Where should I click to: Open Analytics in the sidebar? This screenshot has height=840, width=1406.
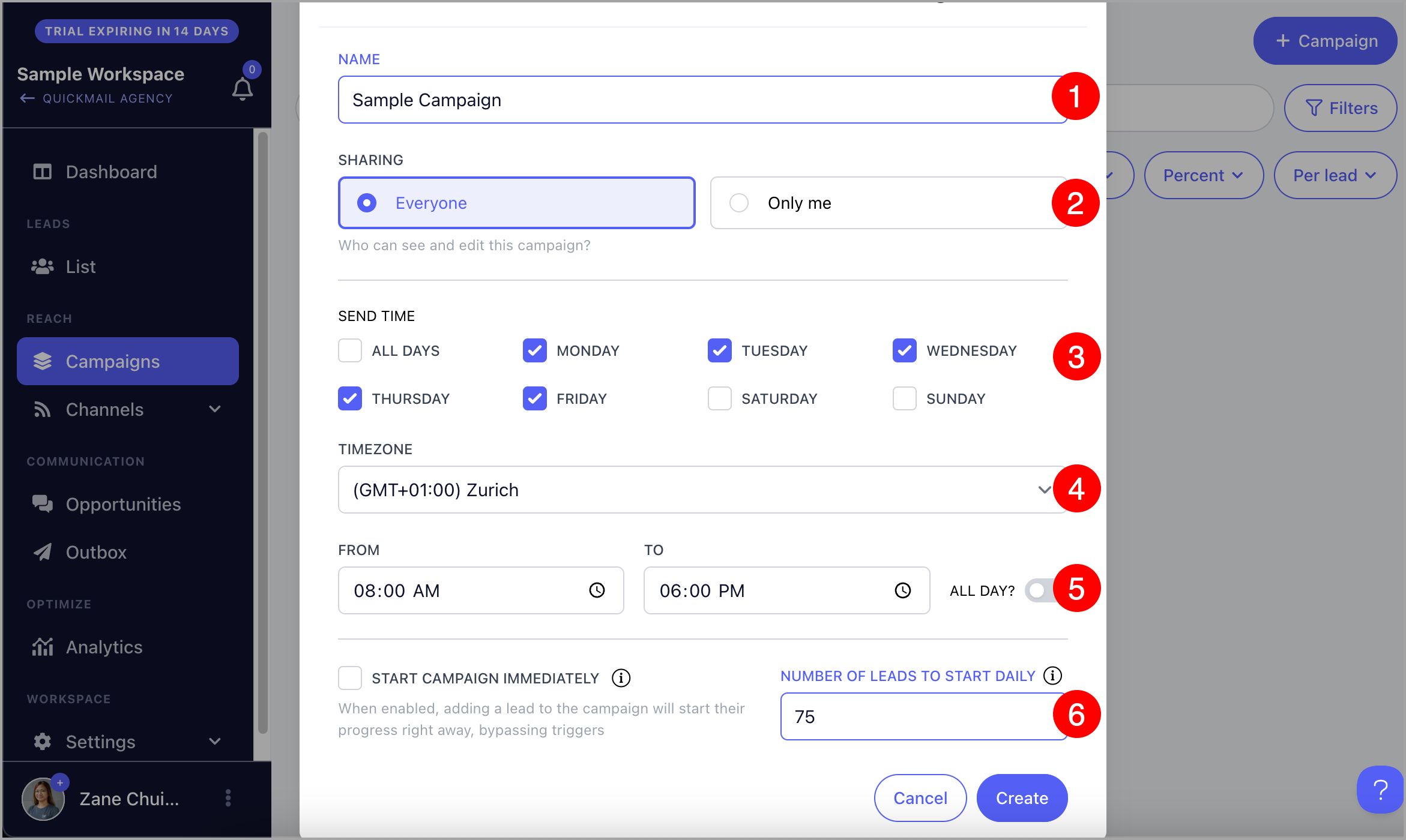pos(128,647)
